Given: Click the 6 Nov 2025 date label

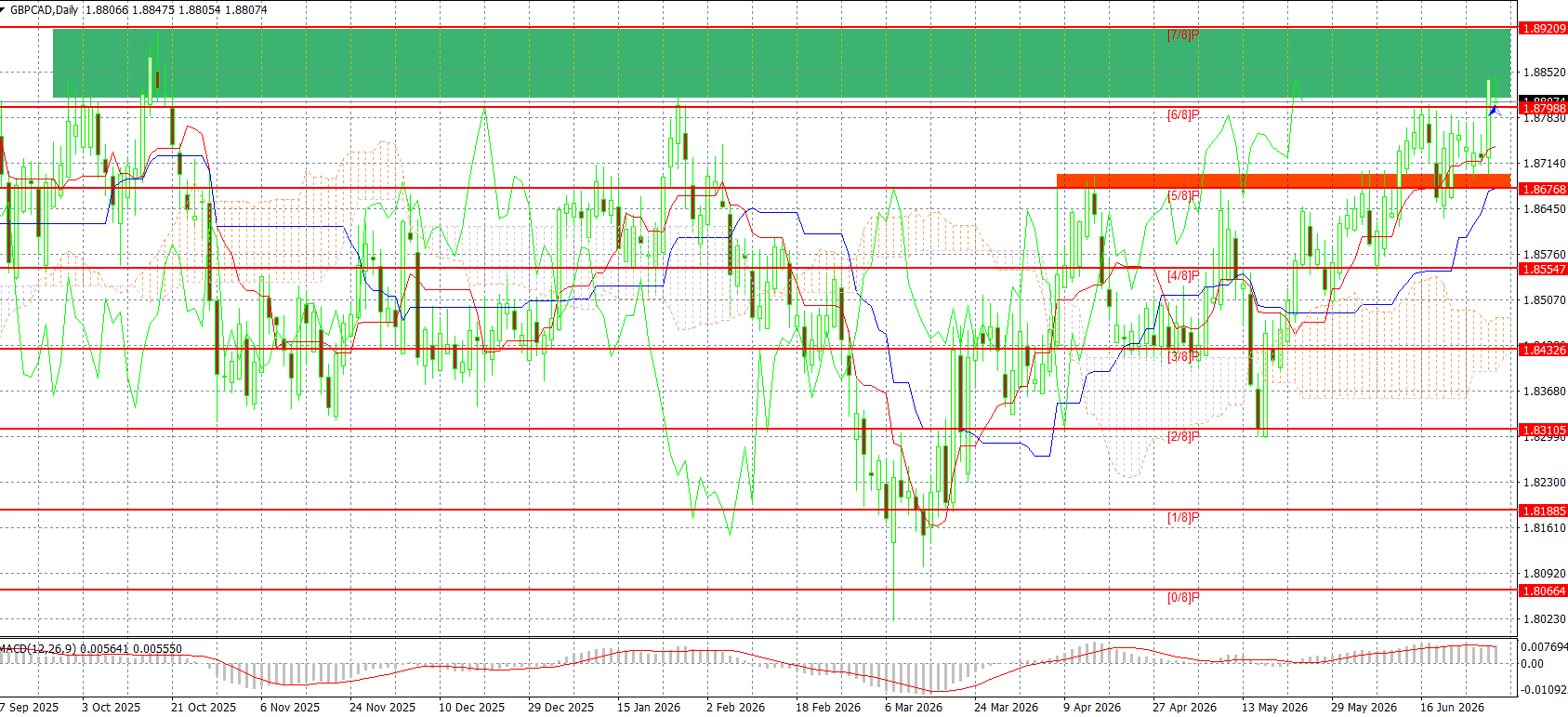Looking at the screenshot, I should tap(290, 707).
